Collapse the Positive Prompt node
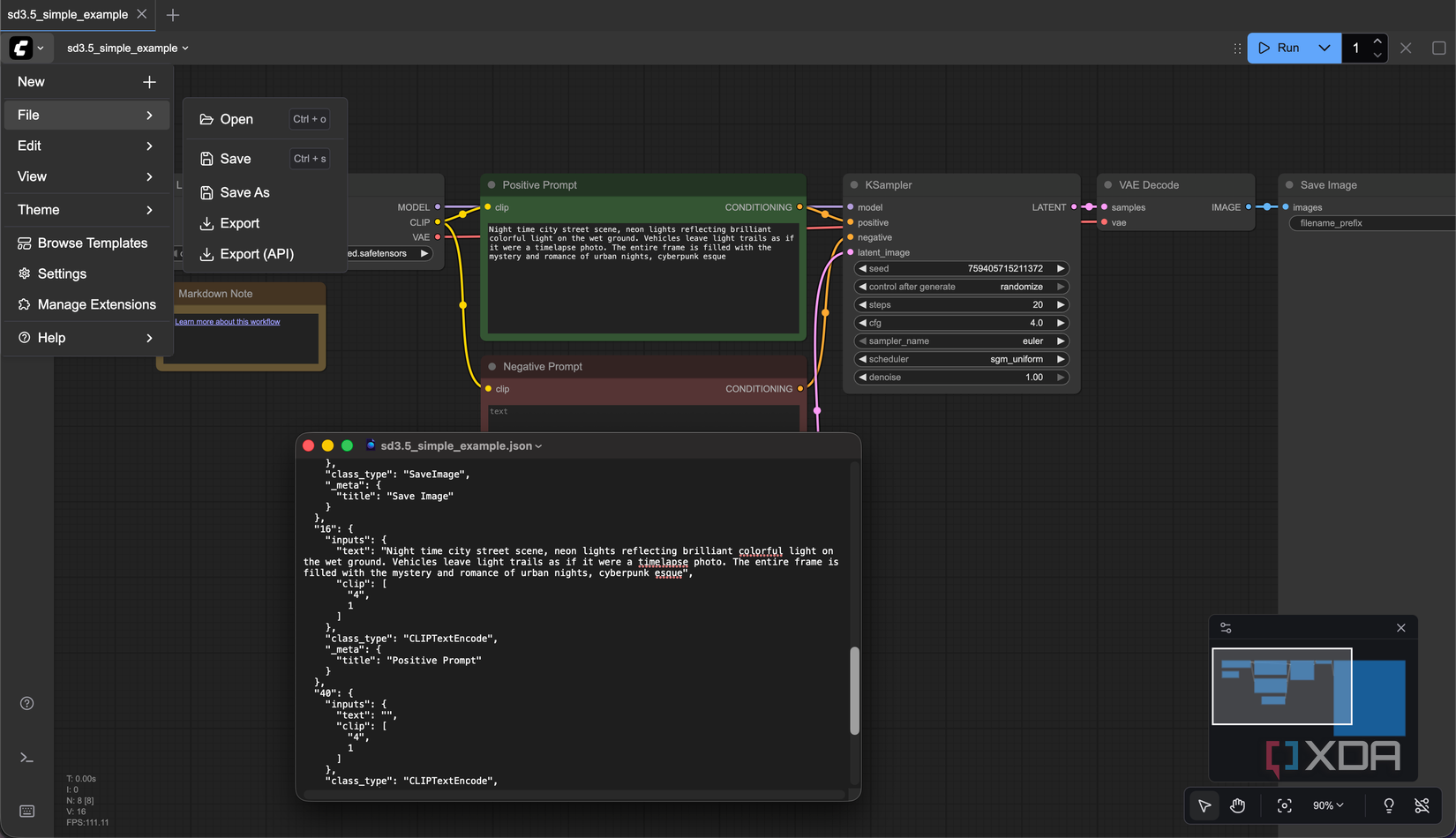1456x838 pixels. (492, 185)
